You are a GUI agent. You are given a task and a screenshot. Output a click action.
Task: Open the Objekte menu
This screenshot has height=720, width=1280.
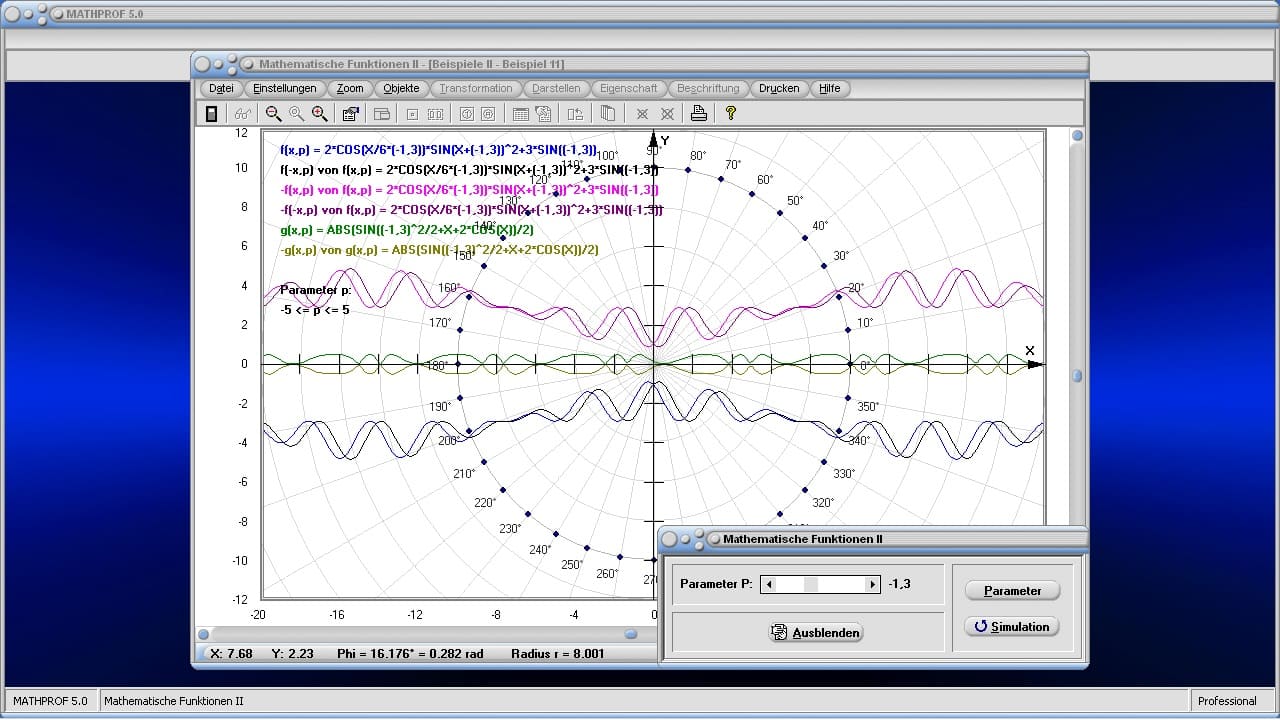(x=401, y=88)
